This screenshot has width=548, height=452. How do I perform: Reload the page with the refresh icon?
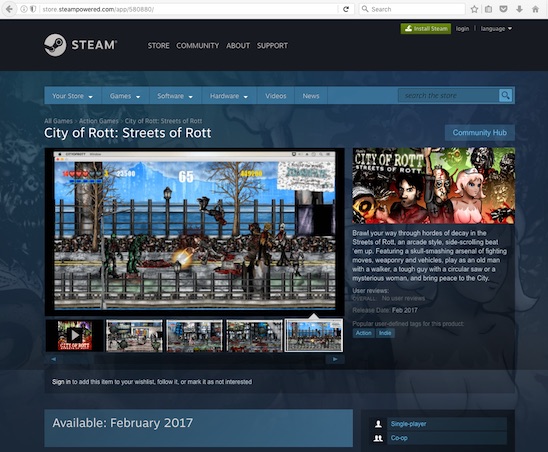(346, 9)
